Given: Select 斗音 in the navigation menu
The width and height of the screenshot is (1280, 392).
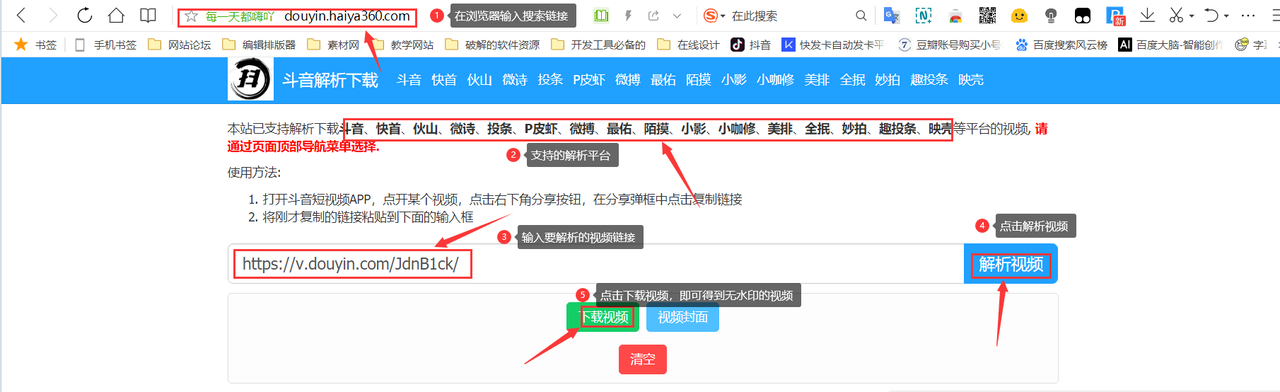Looking at the screenshot, I should [408, 80].
